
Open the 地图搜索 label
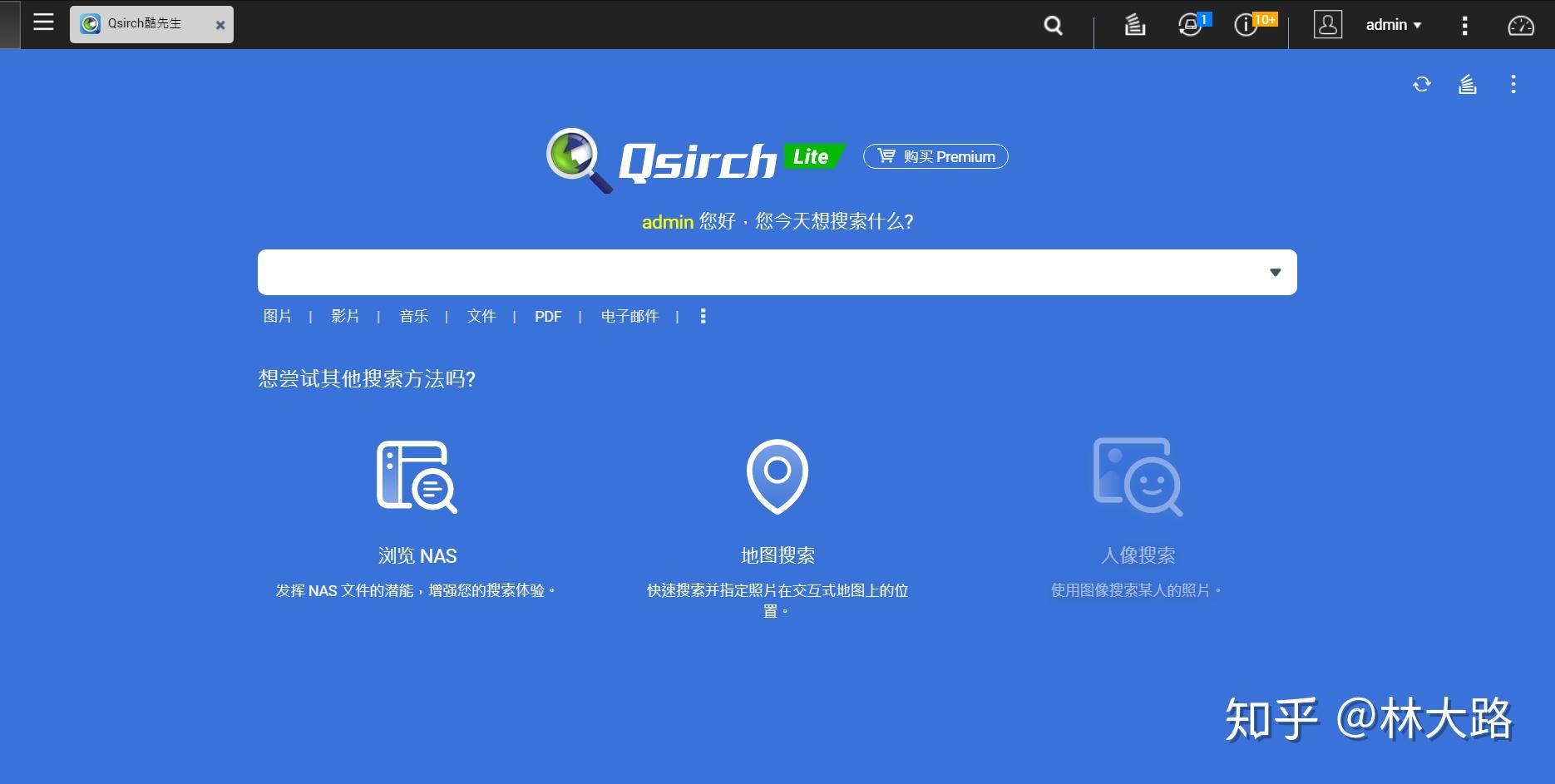pos(777,555)
